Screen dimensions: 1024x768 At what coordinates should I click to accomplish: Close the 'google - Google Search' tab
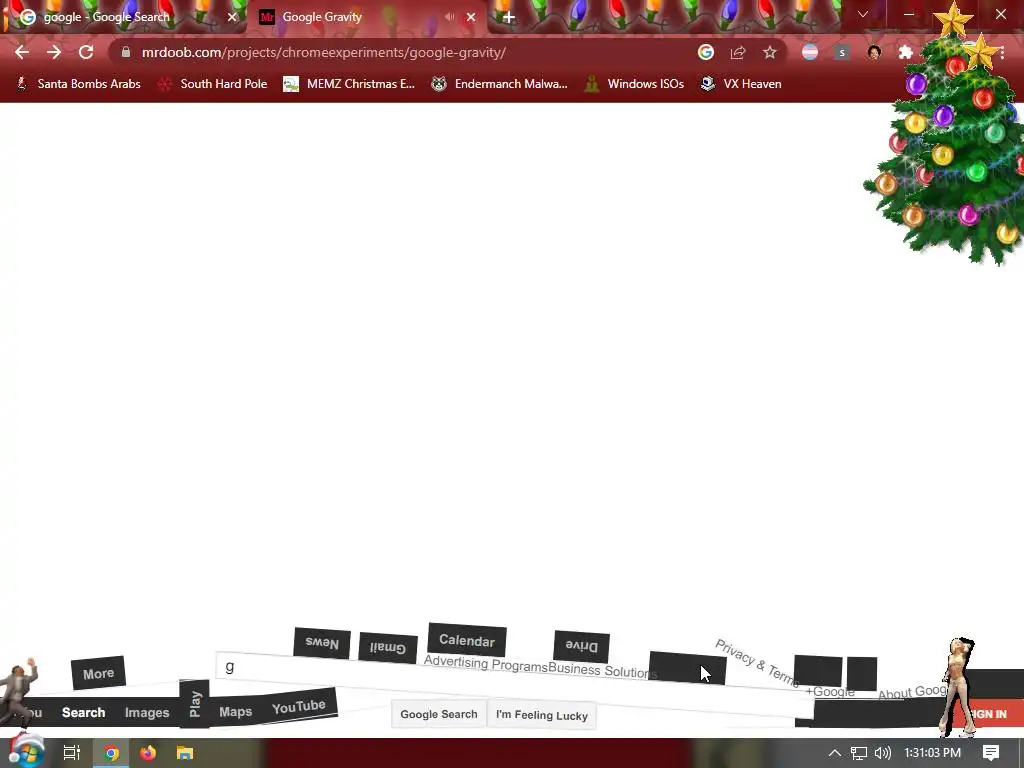pyautogui.click(x=232, y=17)
